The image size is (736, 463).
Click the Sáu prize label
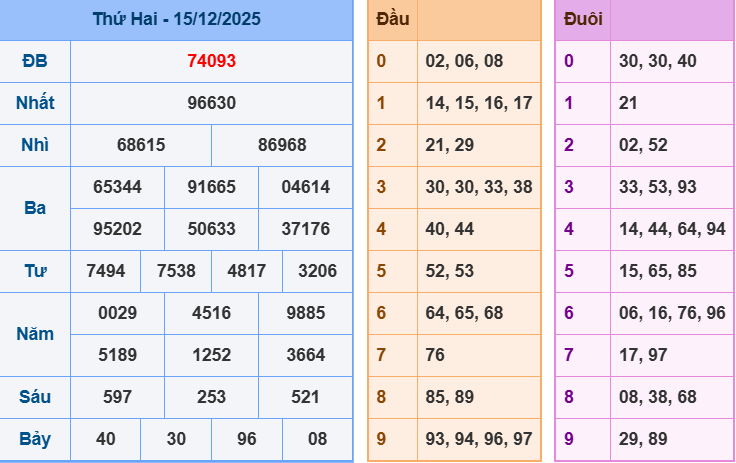pos(35,397)
